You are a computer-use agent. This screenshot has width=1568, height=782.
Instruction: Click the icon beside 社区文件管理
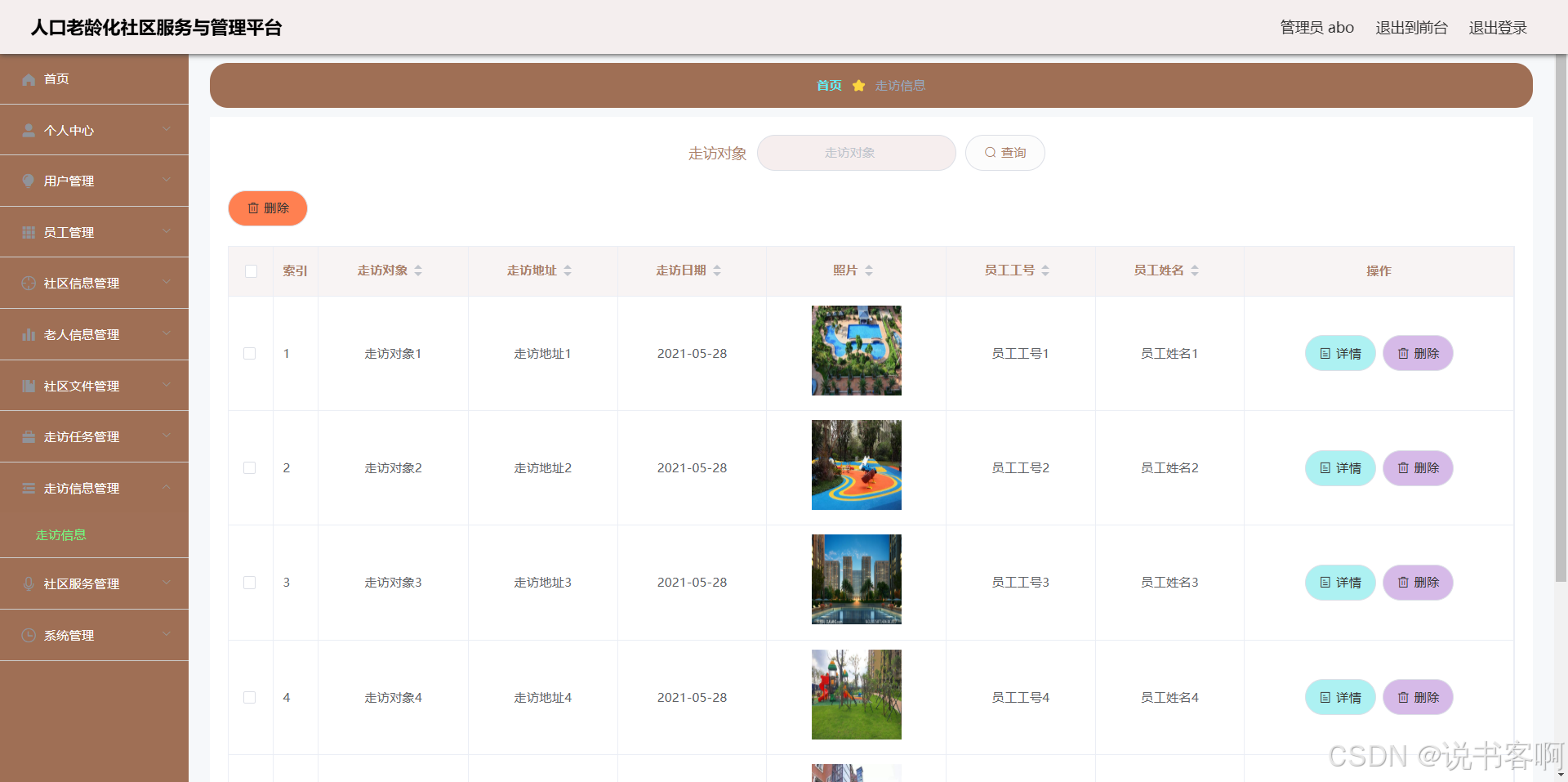pos(29,386)
